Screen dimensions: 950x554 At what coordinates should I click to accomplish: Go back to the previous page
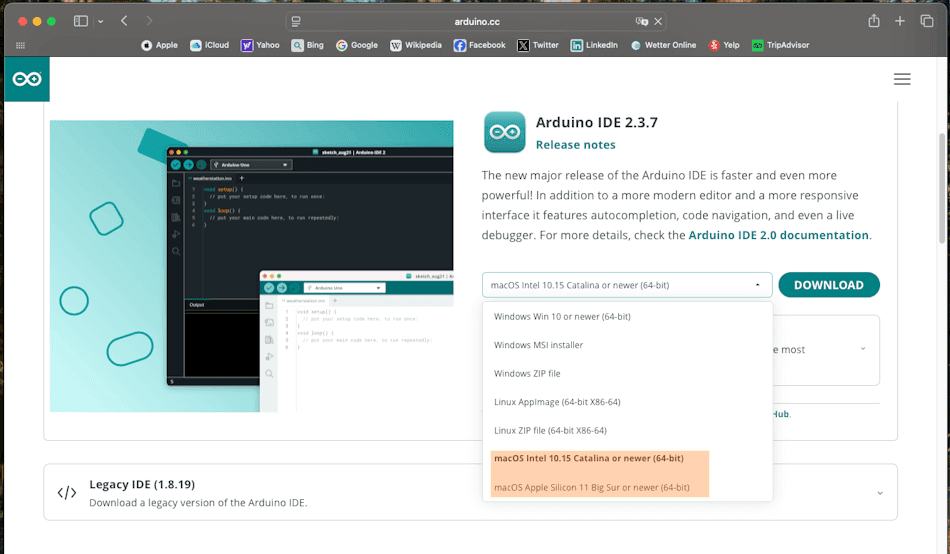(x=124, y=21)
